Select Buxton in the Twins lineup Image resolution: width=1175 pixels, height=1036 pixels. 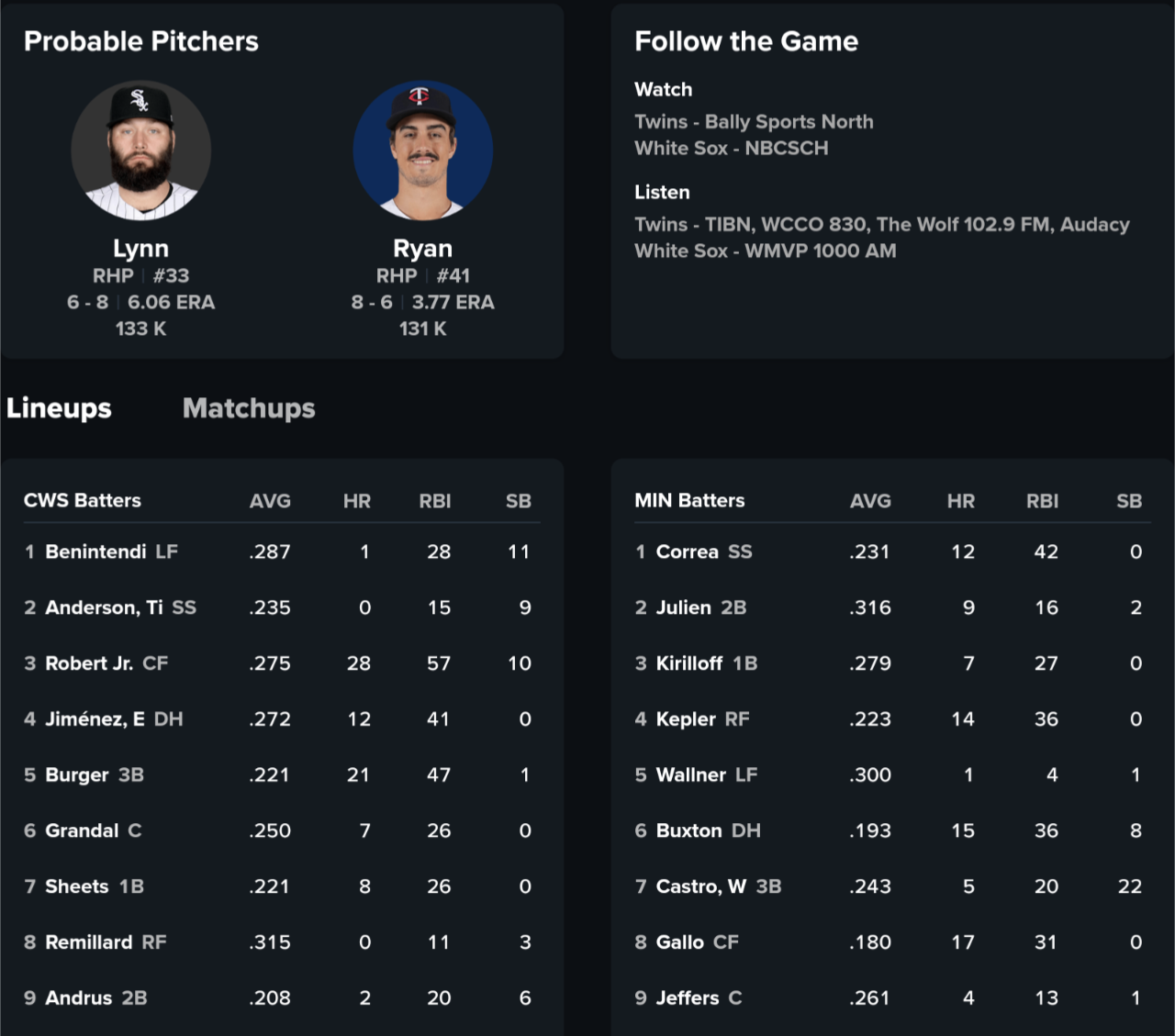688,830
